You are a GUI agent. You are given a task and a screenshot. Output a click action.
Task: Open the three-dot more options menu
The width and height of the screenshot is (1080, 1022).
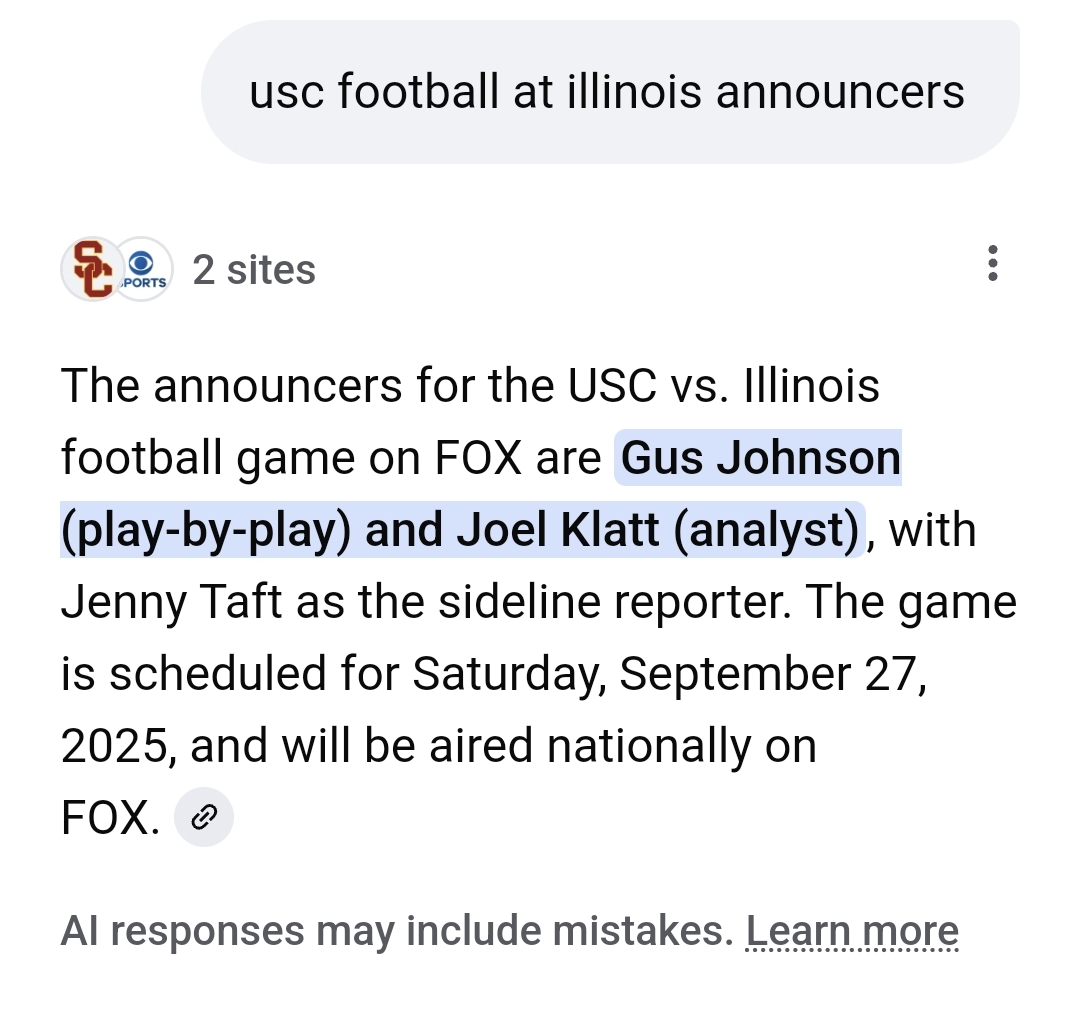click(x=992, y=263)
